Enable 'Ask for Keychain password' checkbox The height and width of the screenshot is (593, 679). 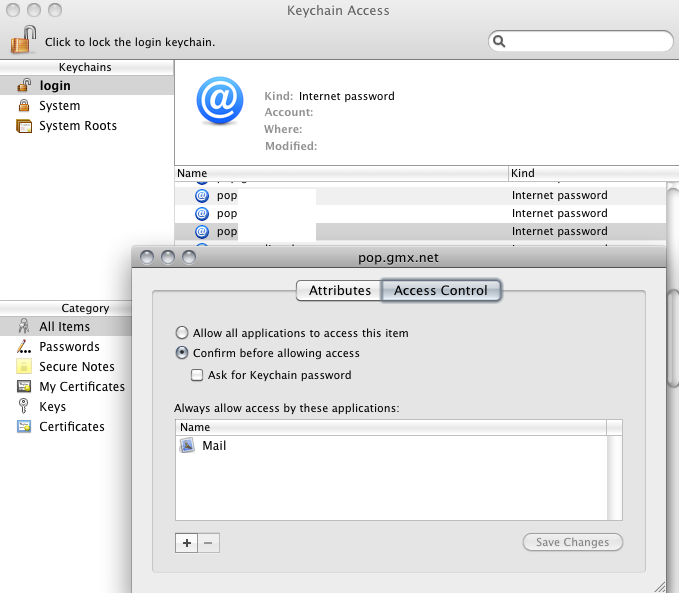[x=197, y=375]
